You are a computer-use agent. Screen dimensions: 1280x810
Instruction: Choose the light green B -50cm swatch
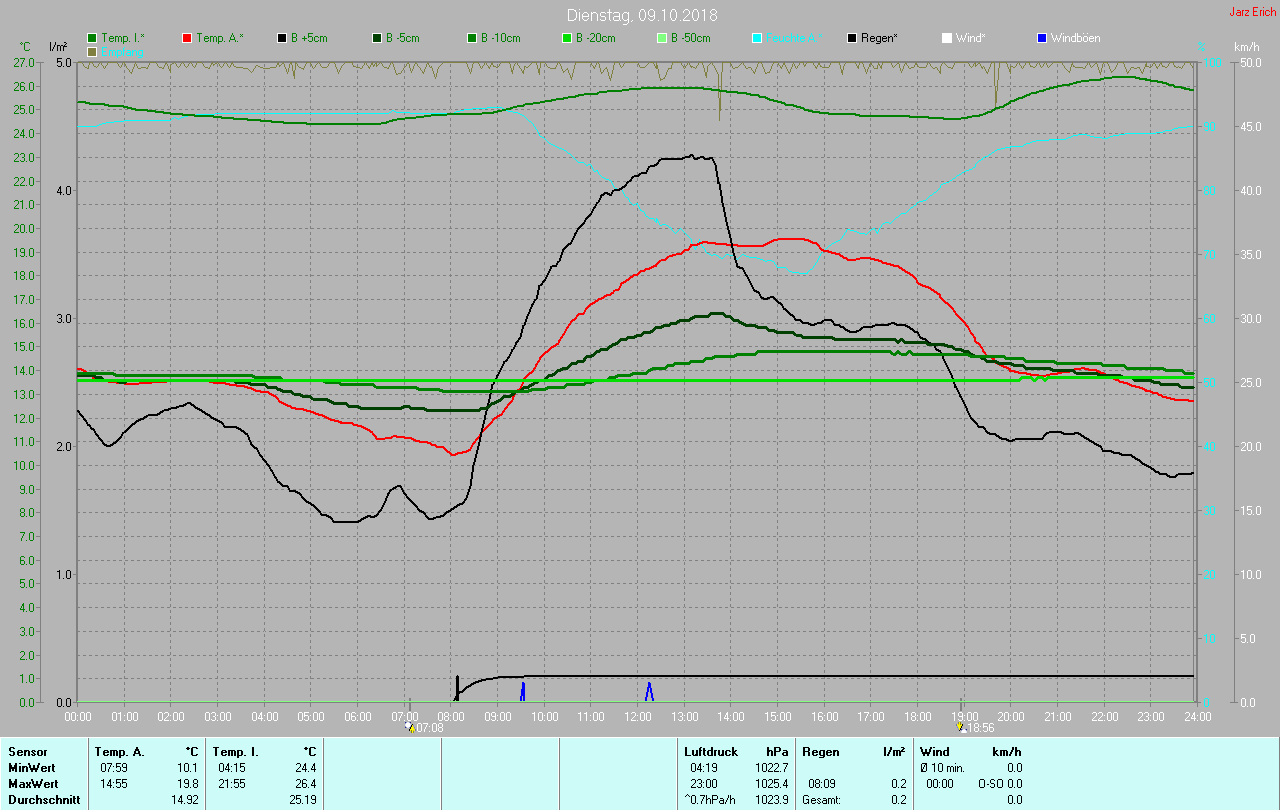point(661,38)
